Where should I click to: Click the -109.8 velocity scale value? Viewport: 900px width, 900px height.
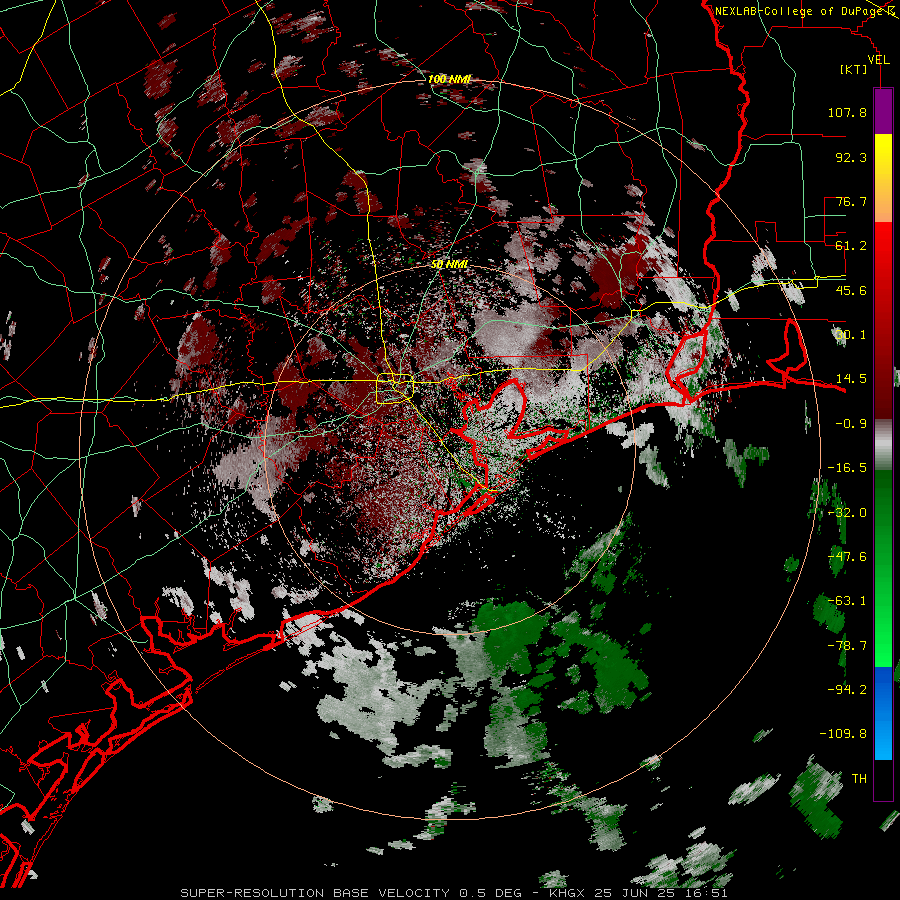click(x=843, y=734)
